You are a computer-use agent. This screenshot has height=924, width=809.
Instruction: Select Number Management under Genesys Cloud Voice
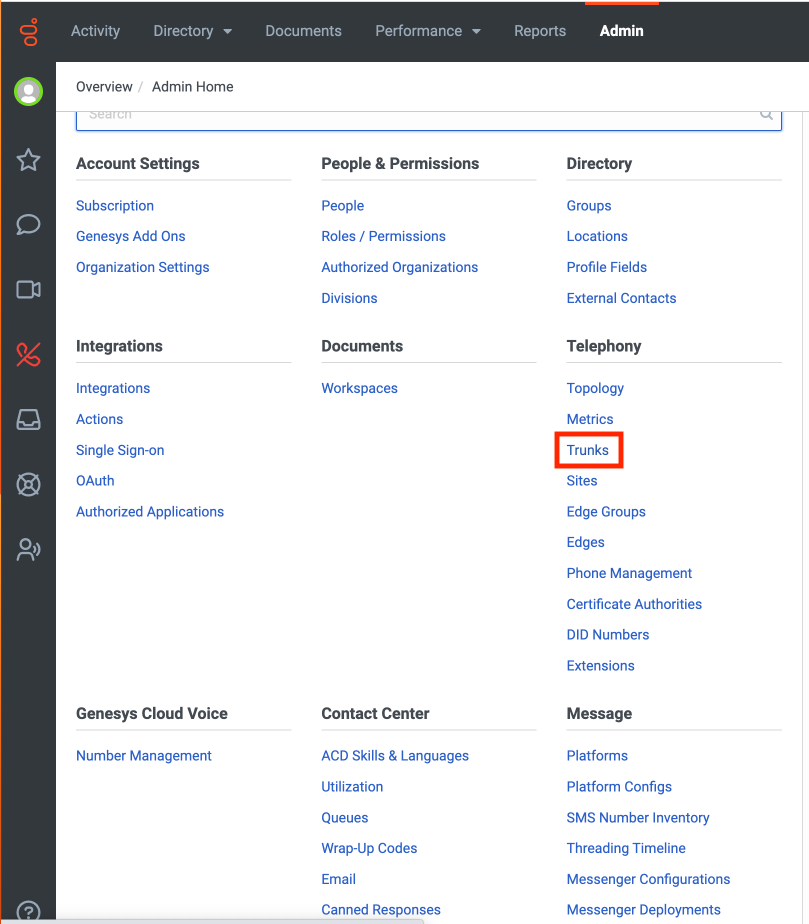pos(144,756)
